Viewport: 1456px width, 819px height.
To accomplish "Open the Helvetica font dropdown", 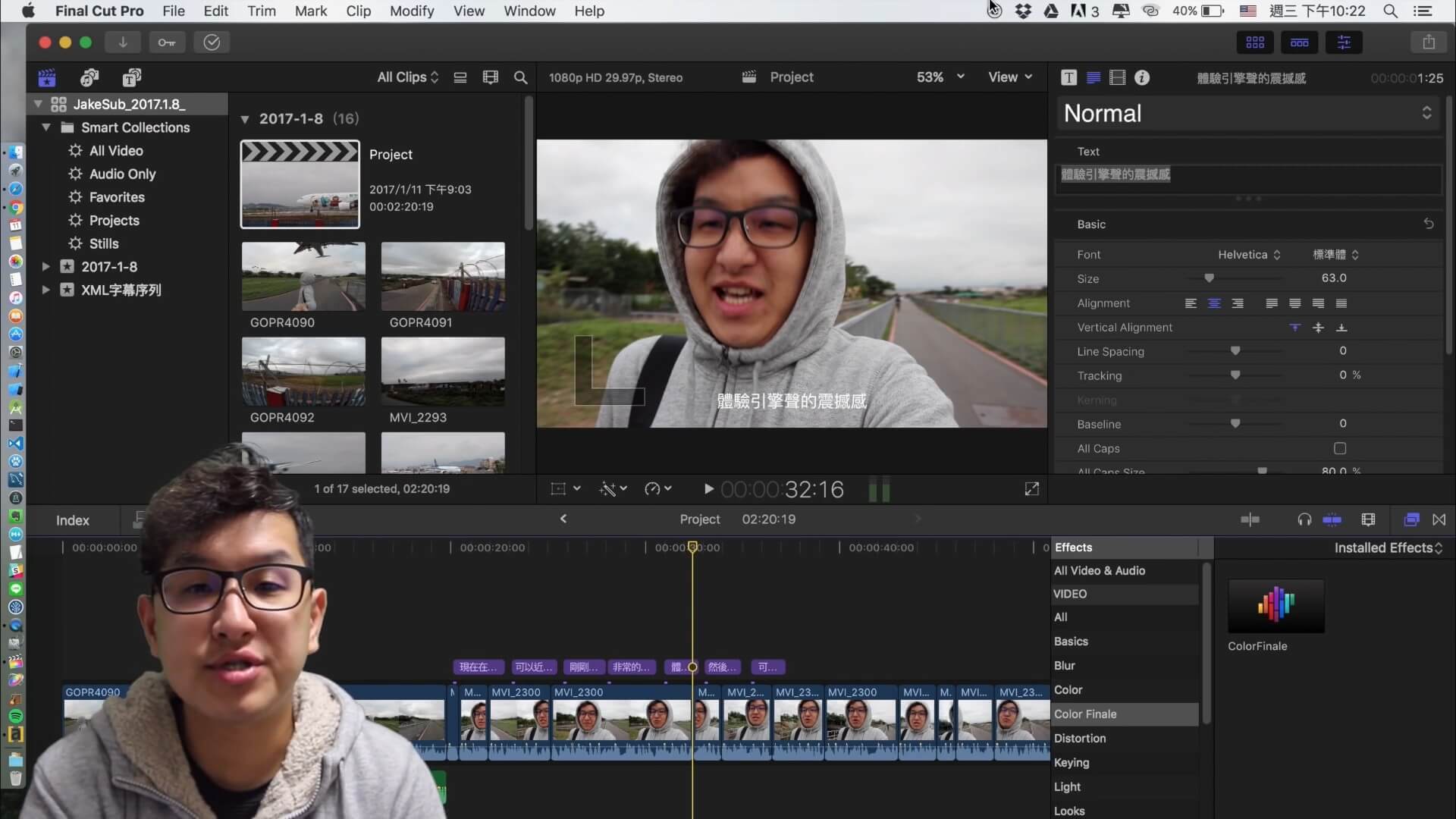I will (x=1249, y=255).
